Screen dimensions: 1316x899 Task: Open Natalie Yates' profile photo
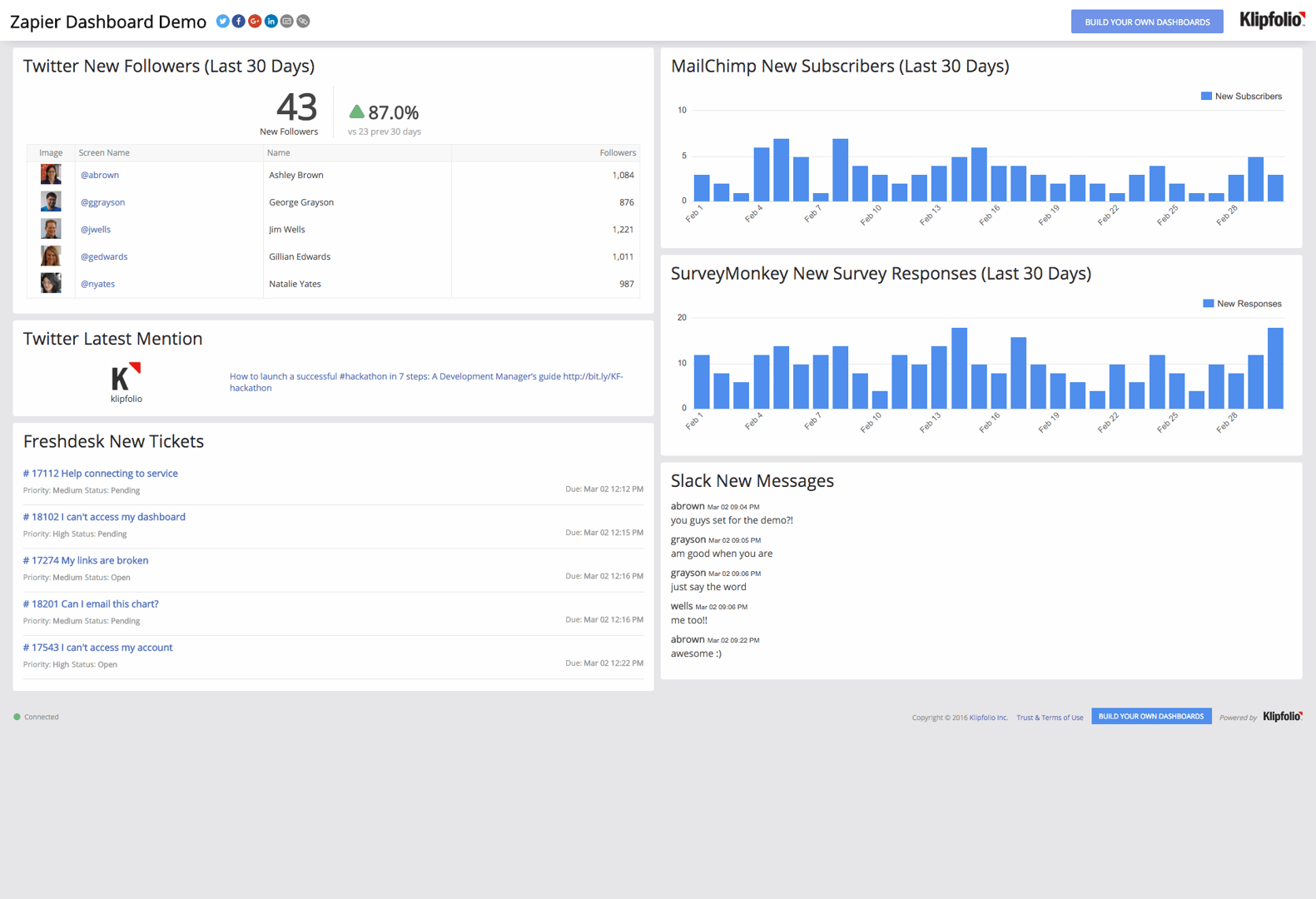coord(51,283)
